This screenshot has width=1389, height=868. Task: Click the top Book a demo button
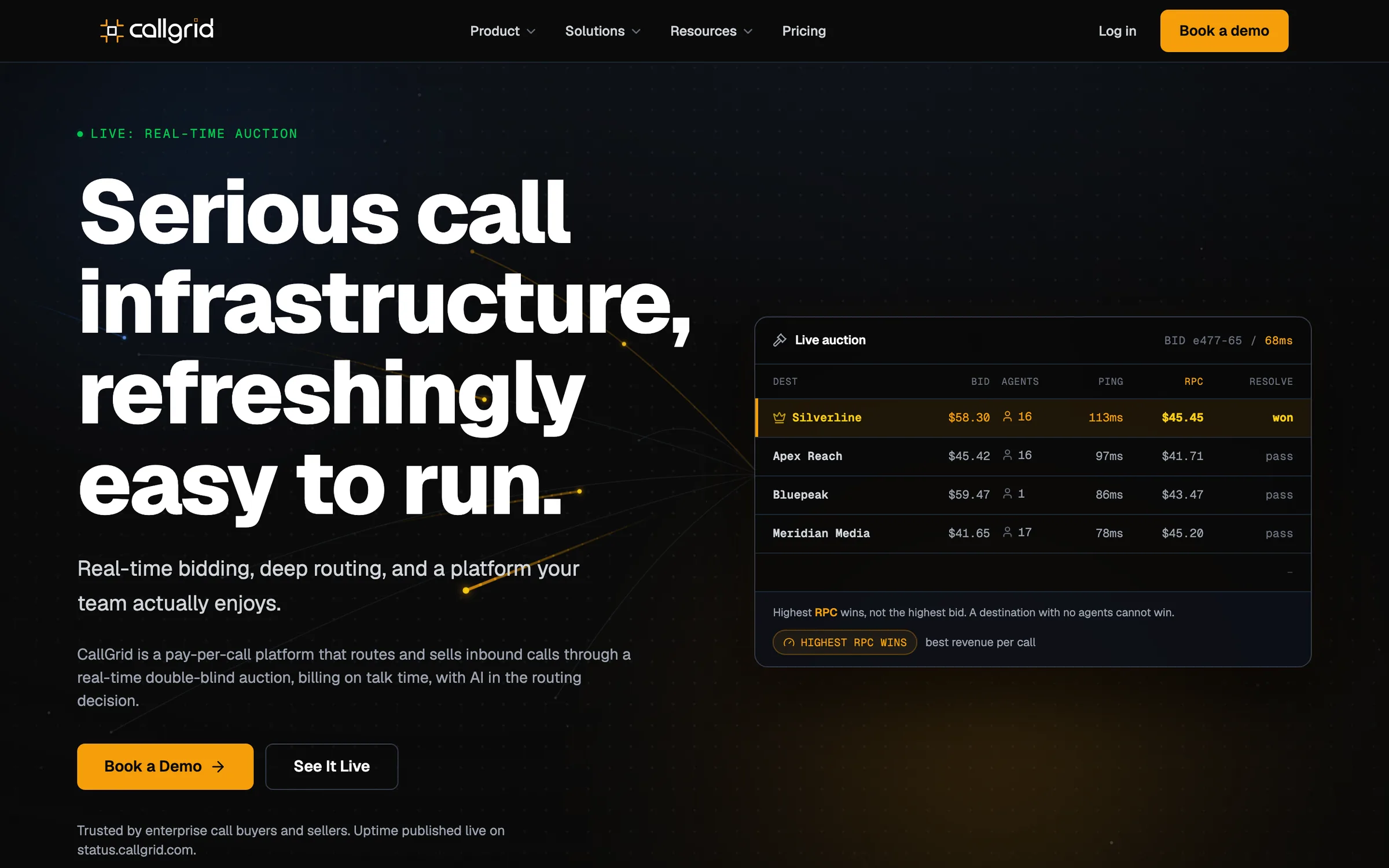[x=1224, y=31]
